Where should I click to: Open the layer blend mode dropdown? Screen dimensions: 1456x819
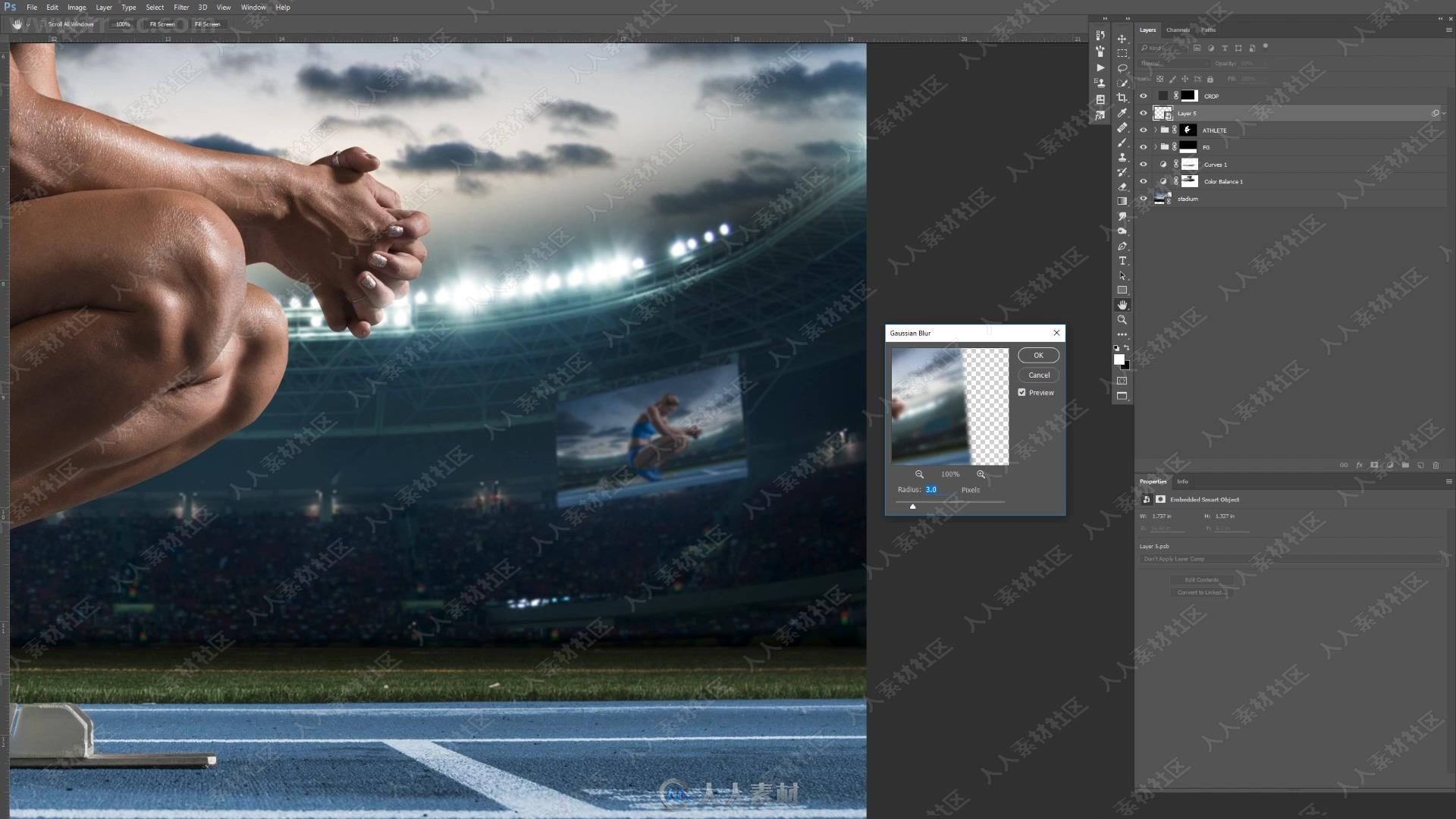(1174, 64)
